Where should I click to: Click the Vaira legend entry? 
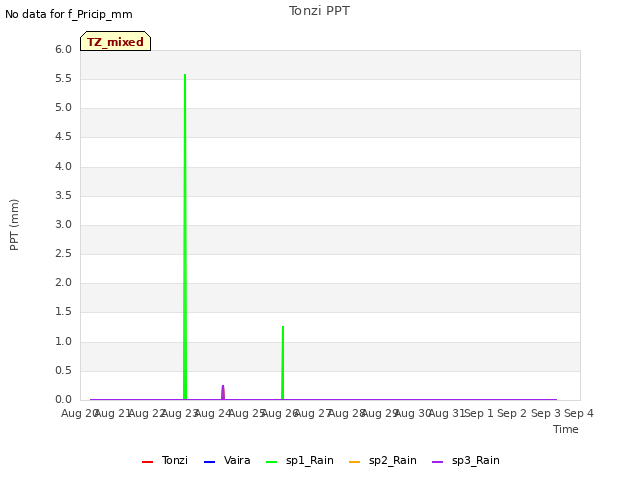pyautogui.click(x=227, y=460)
